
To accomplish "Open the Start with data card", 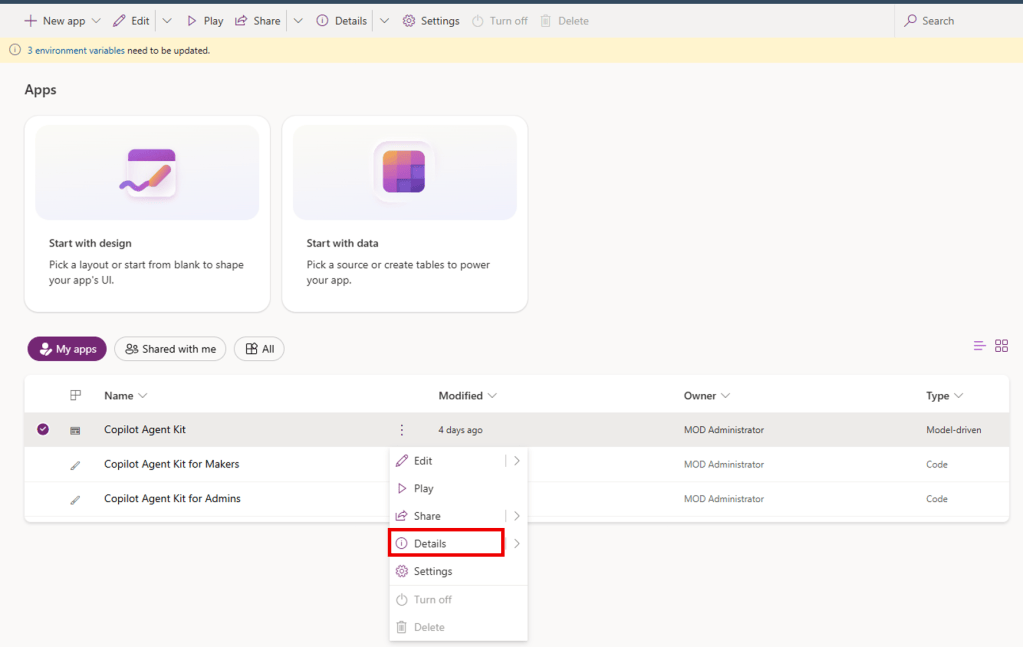I will pyautogui.click(x=405, y=214).
